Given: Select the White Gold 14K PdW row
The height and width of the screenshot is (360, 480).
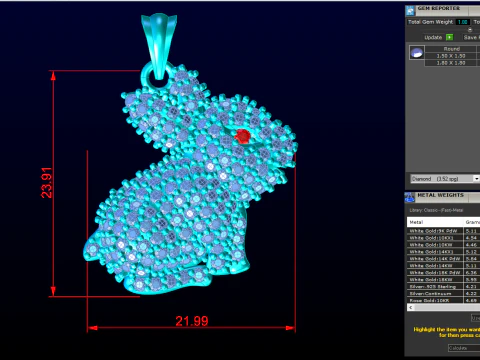Looking at the screenshot, I should pyautogui.click(x=443, y=259).
